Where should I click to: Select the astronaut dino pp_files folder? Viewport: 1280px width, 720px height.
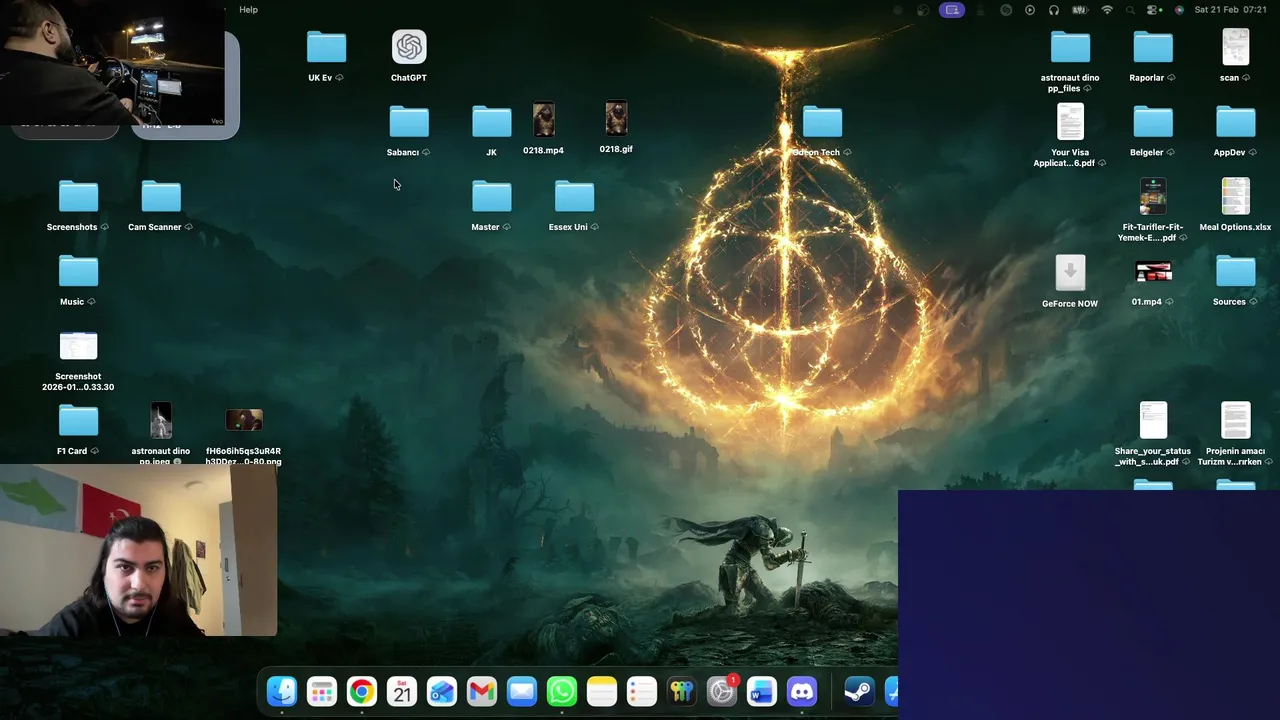pos(1070,47)
